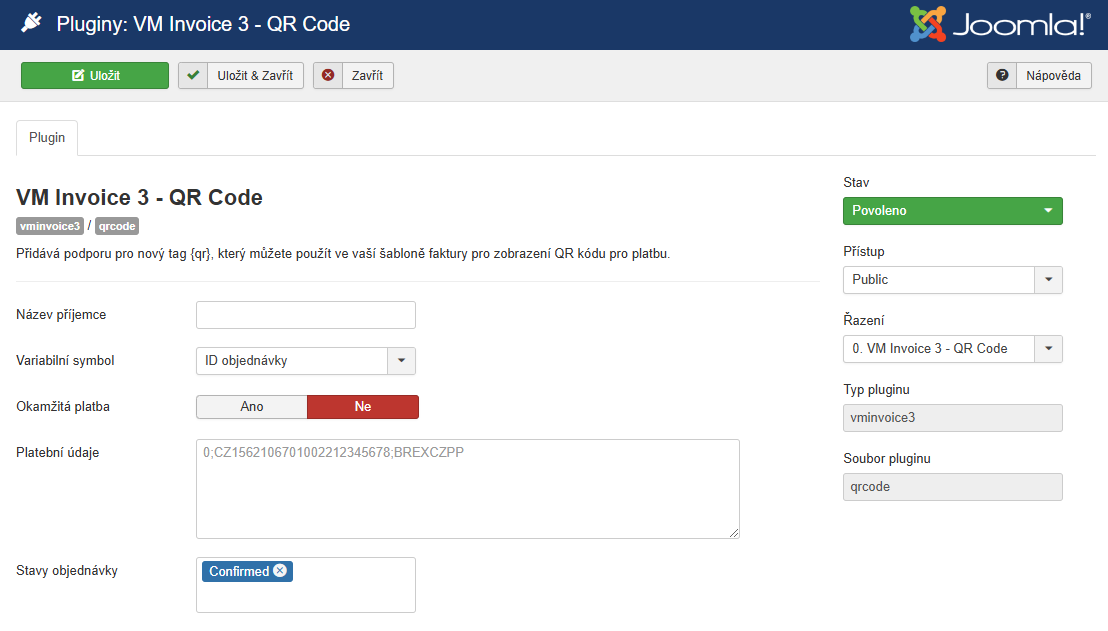Switch to the Plugin tab
Viewport: 1108px width, 631px height.
(47, 138)
